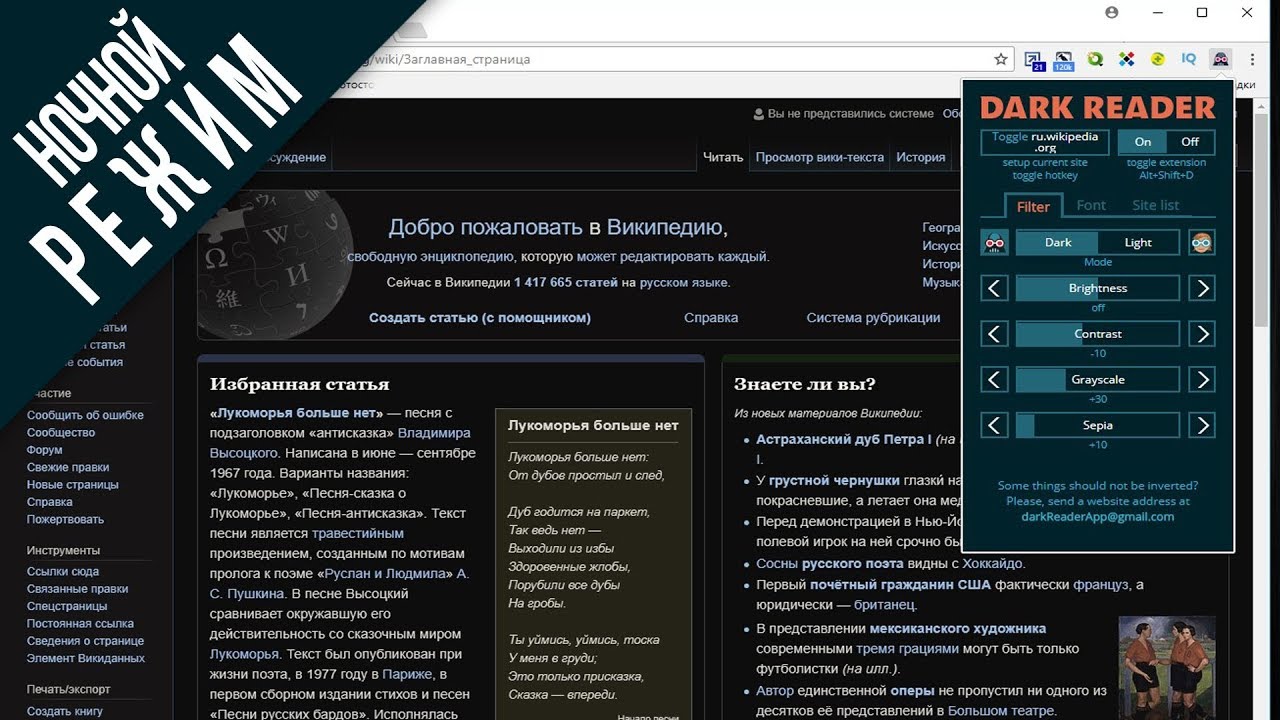Click the Dark Reader extension icon in toolbar
The height and width of the screenshot is (720, 1280).
click(1220, 59)
